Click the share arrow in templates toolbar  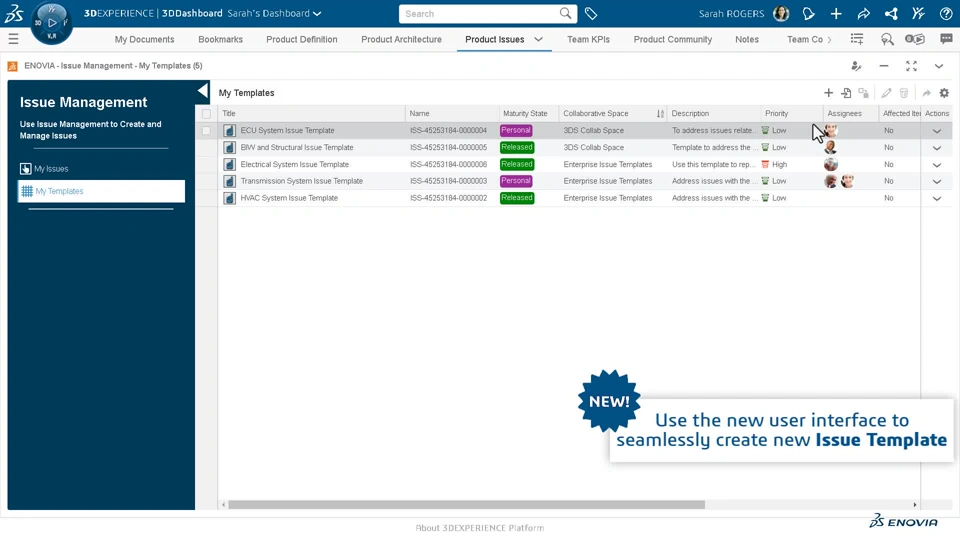click(x=926, y=93)
